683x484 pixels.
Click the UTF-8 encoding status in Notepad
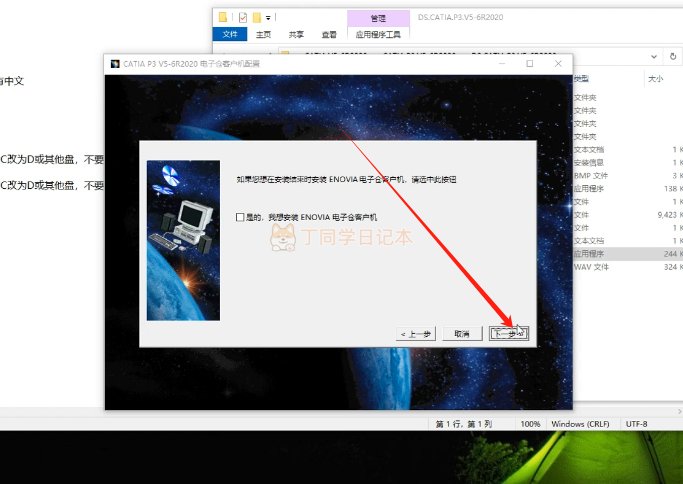click(636, 424)
